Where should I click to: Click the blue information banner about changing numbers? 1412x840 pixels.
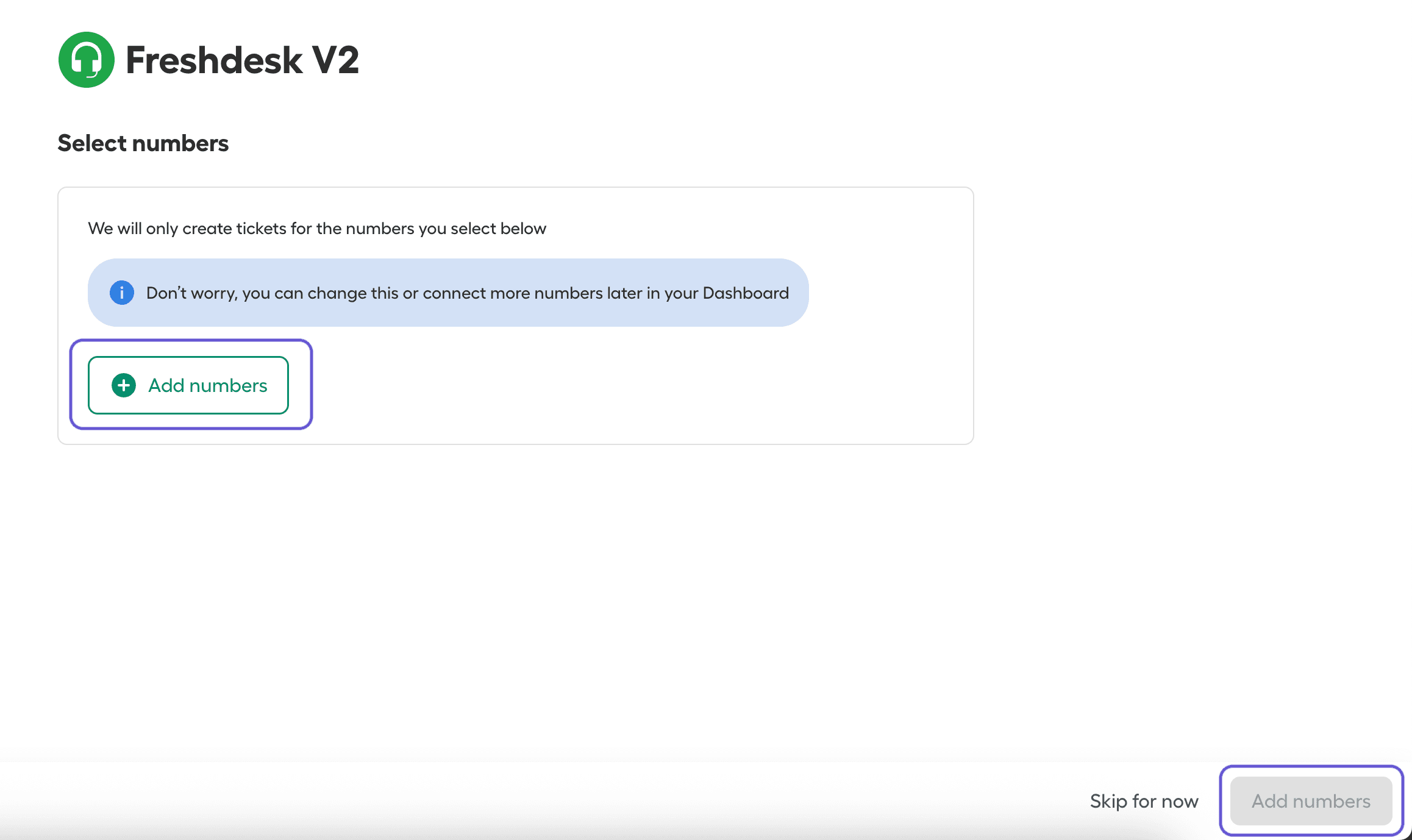click(448, 293)
